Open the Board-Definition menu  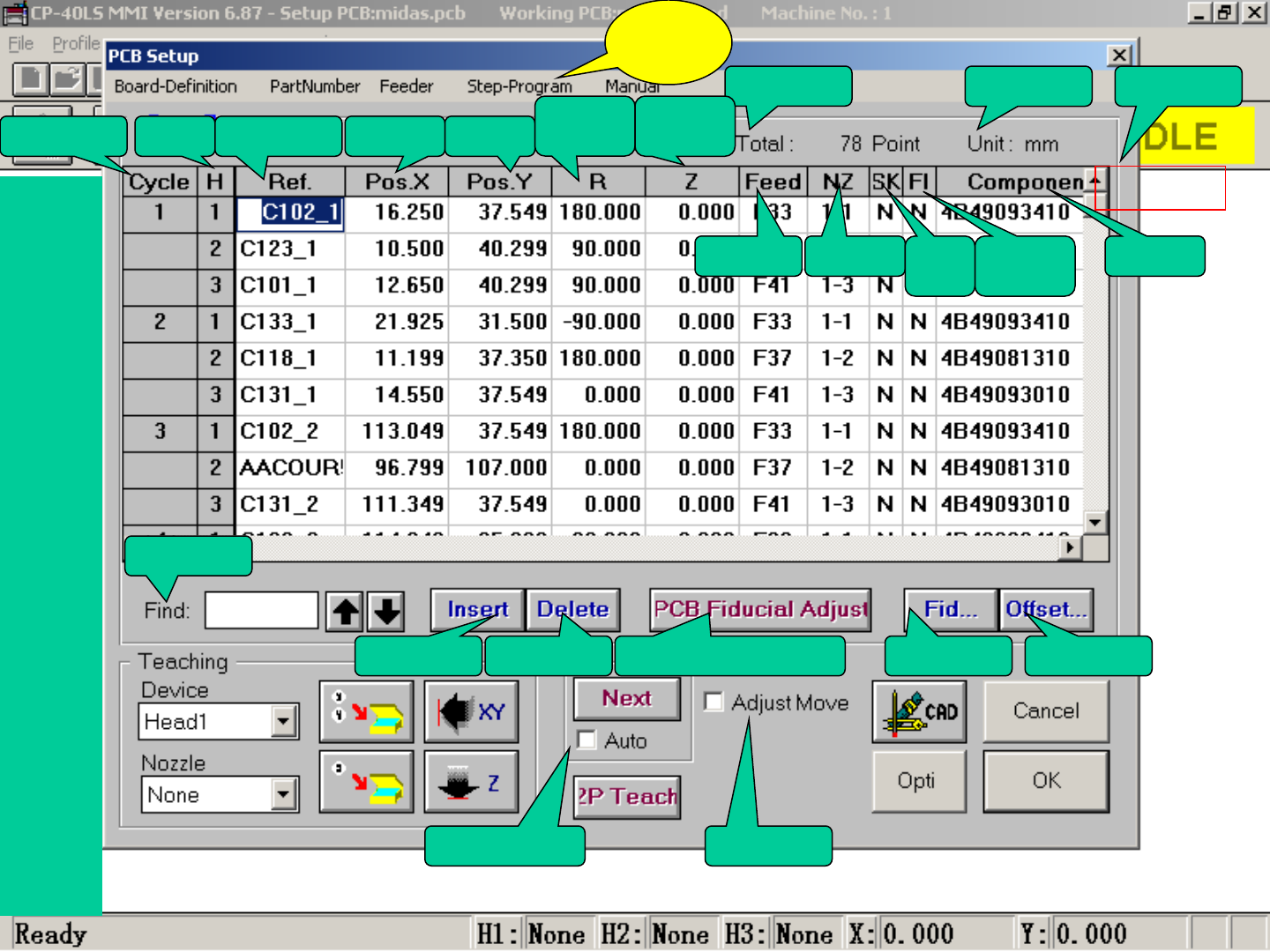coord(176,86)
